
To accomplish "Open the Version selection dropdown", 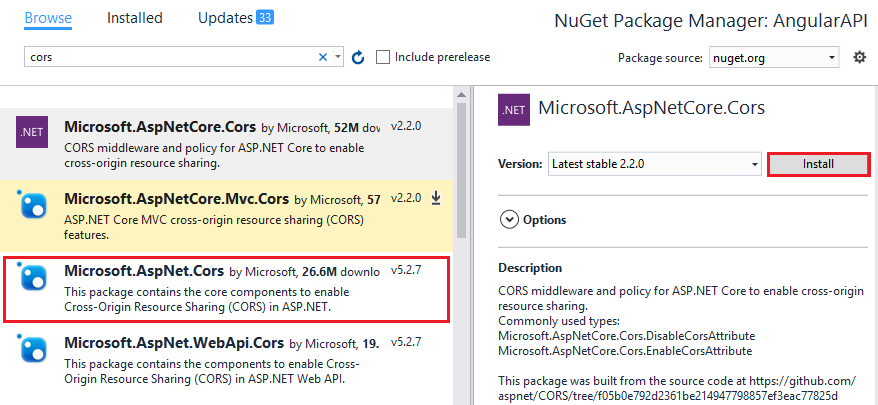I will 654,164.
